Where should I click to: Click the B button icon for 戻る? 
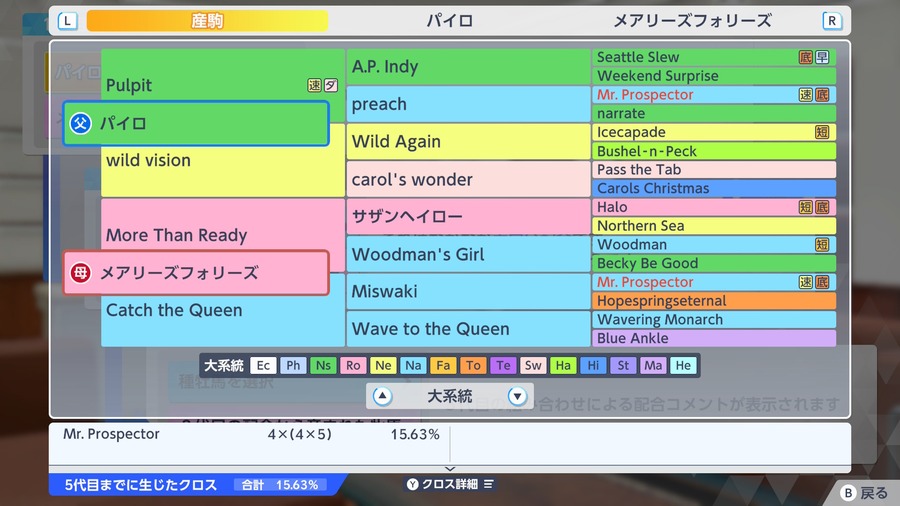click(x=848, y=493)
